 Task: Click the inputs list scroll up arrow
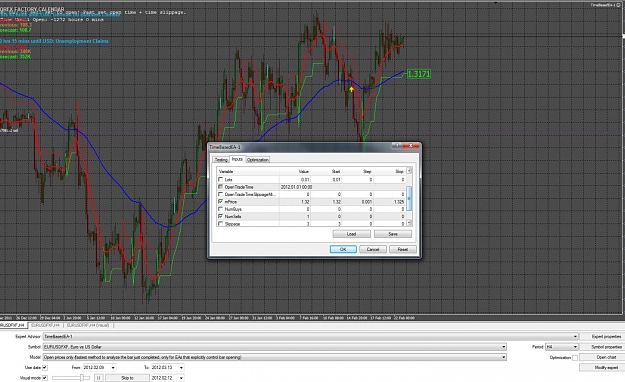409,171
